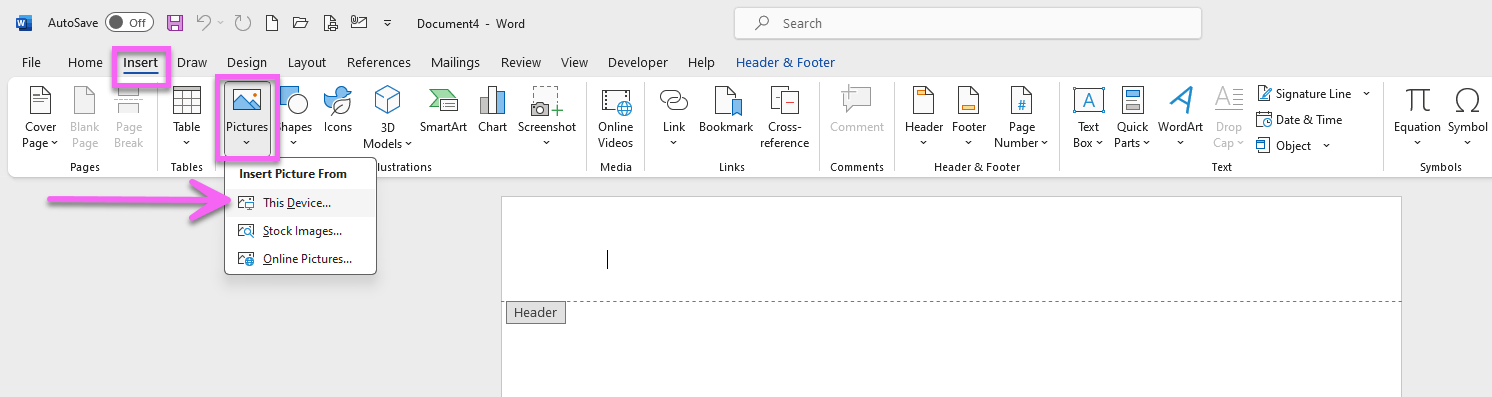This screenshot has height=397, width=1492.
Task: Click the Search box
Action: point(968,23)
